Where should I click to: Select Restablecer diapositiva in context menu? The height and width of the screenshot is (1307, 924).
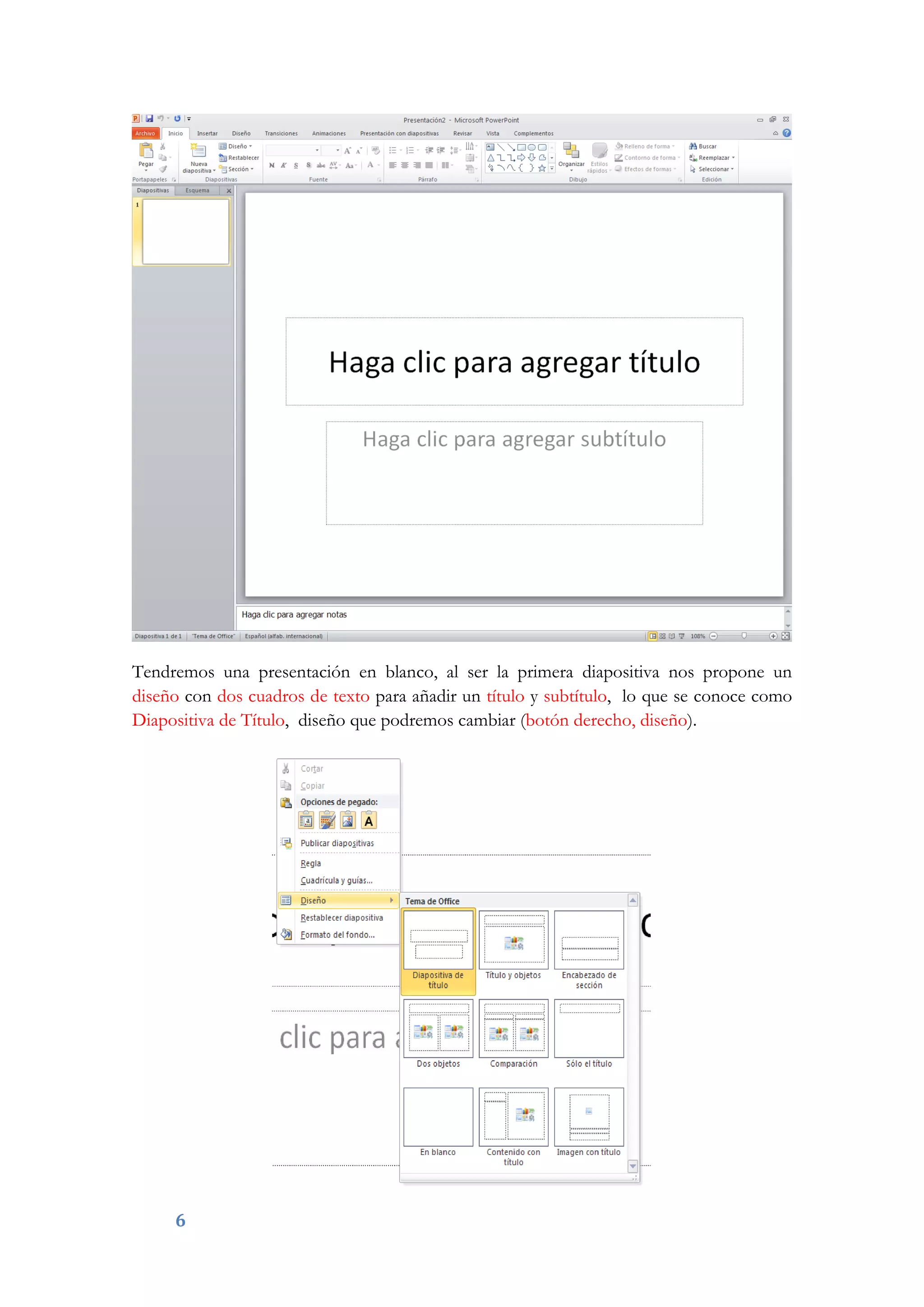pyautogui.click(x=338, y=918)
